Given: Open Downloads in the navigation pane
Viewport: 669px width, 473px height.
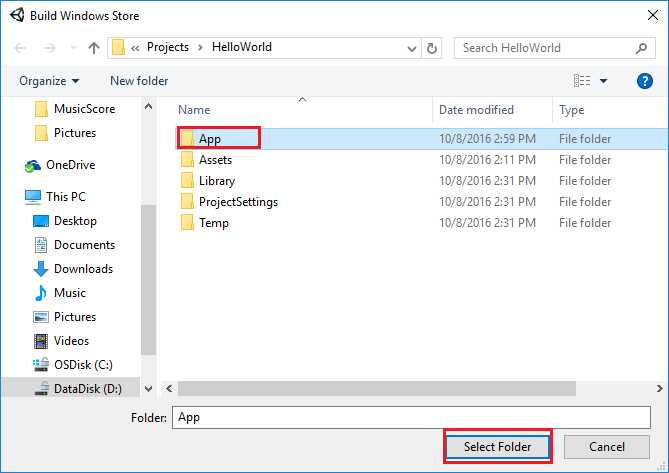Looking at the screenshot, I should point(83,269).
